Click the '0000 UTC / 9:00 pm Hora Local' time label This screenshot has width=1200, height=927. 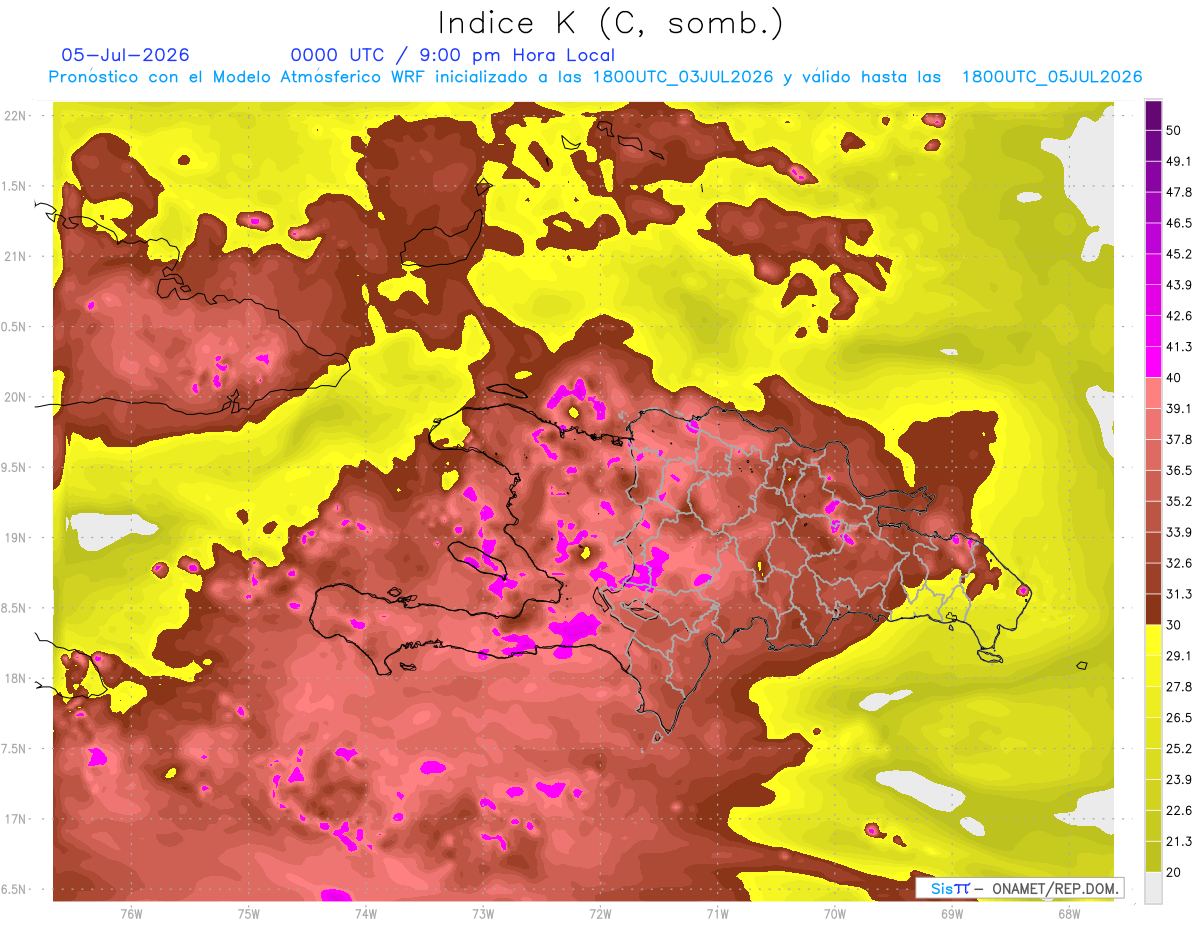point(452,55)
